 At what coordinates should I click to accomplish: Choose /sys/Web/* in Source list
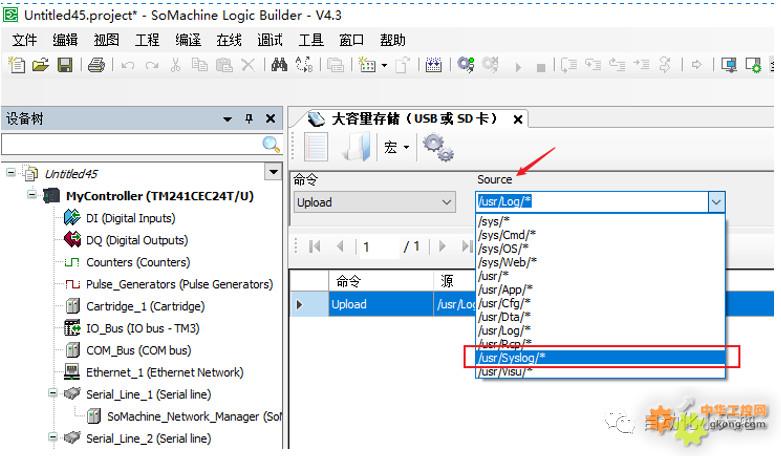click(x=601, y=261)
